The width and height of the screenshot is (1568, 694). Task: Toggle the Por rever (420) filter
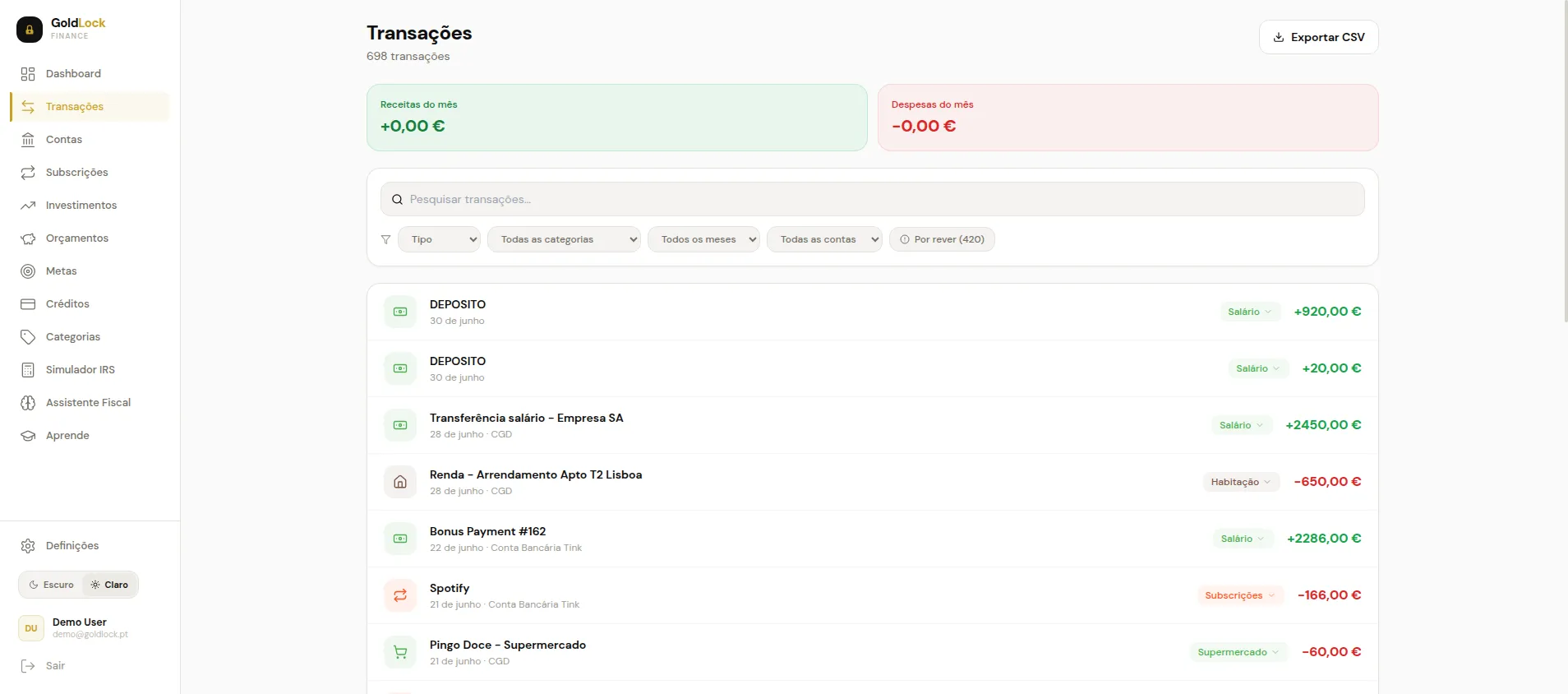pyautogui.click(x=942, y=239)
